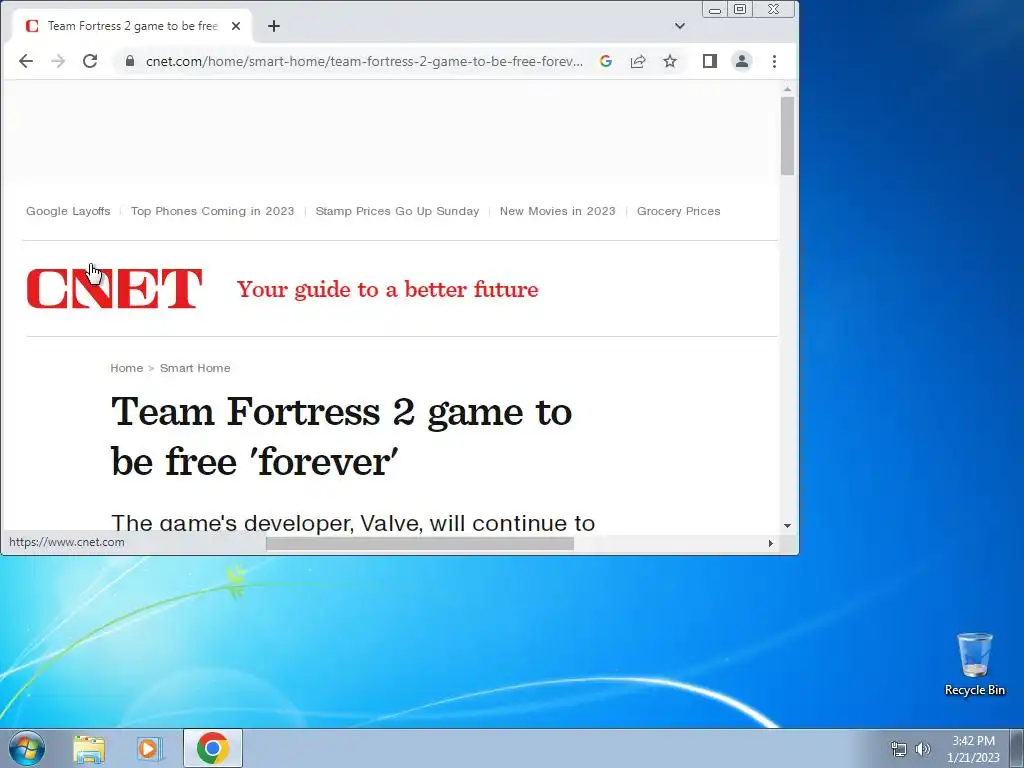Image resolution: width=1024 pixels, height=768 pixels.
Task: Select the Team Fortress 2 tab
Action: pyautogui.click(x=133, y=26)
